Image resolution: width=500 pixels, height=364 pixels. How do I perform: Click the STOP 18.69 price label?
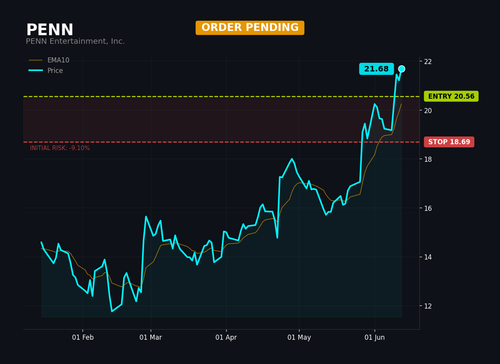[449, 142]
